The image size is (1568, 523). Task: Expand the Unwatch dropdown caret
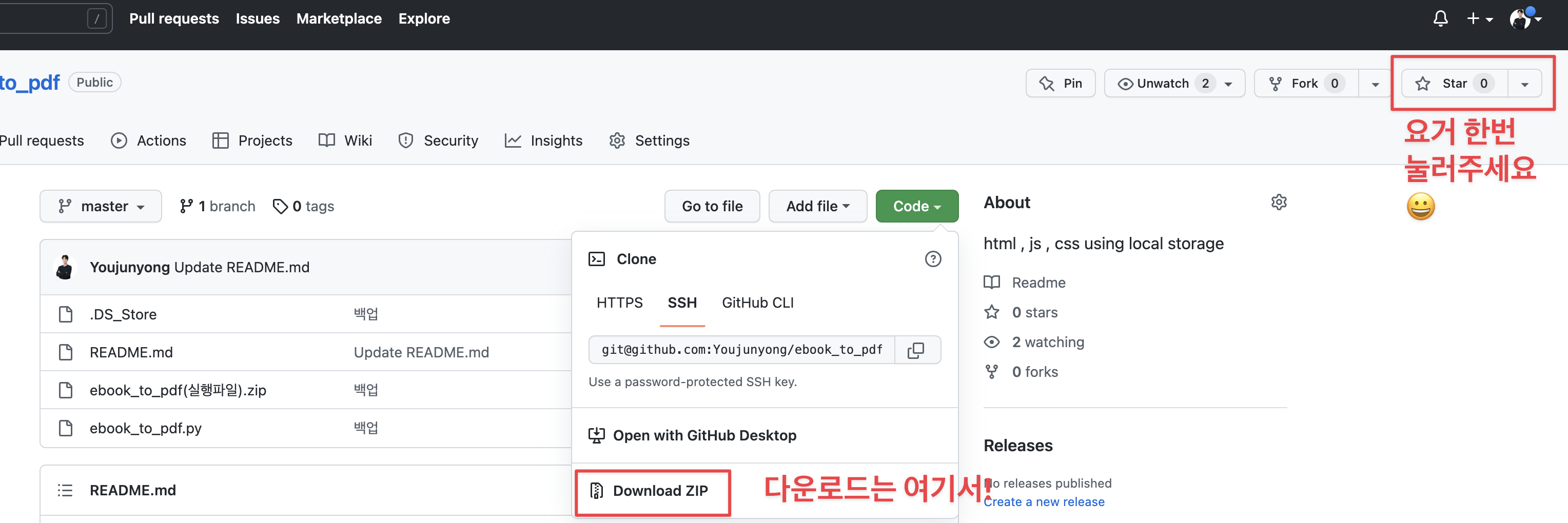point(1229,84)
